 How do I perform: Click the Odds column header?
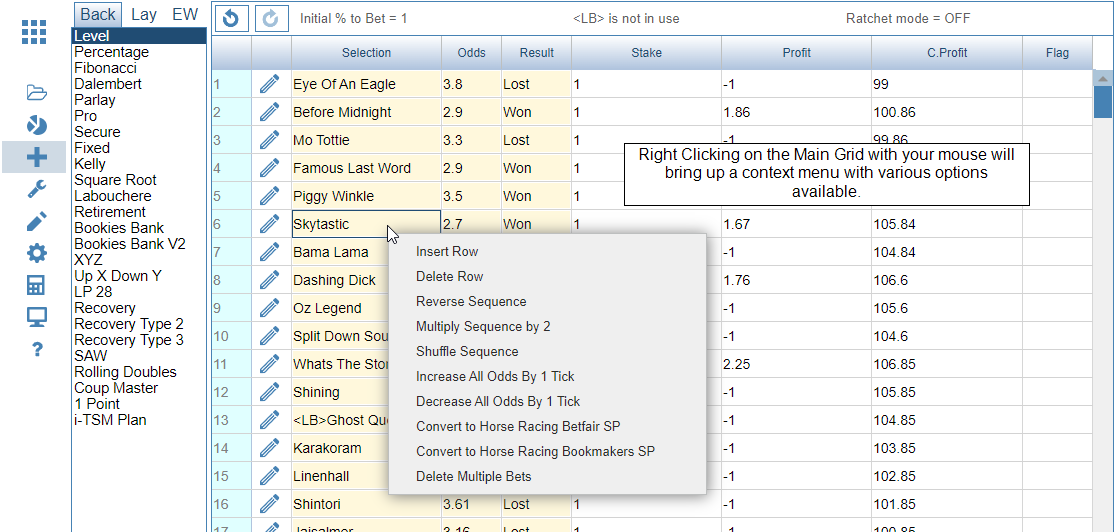pyautogui.click(x=471, y=53)
